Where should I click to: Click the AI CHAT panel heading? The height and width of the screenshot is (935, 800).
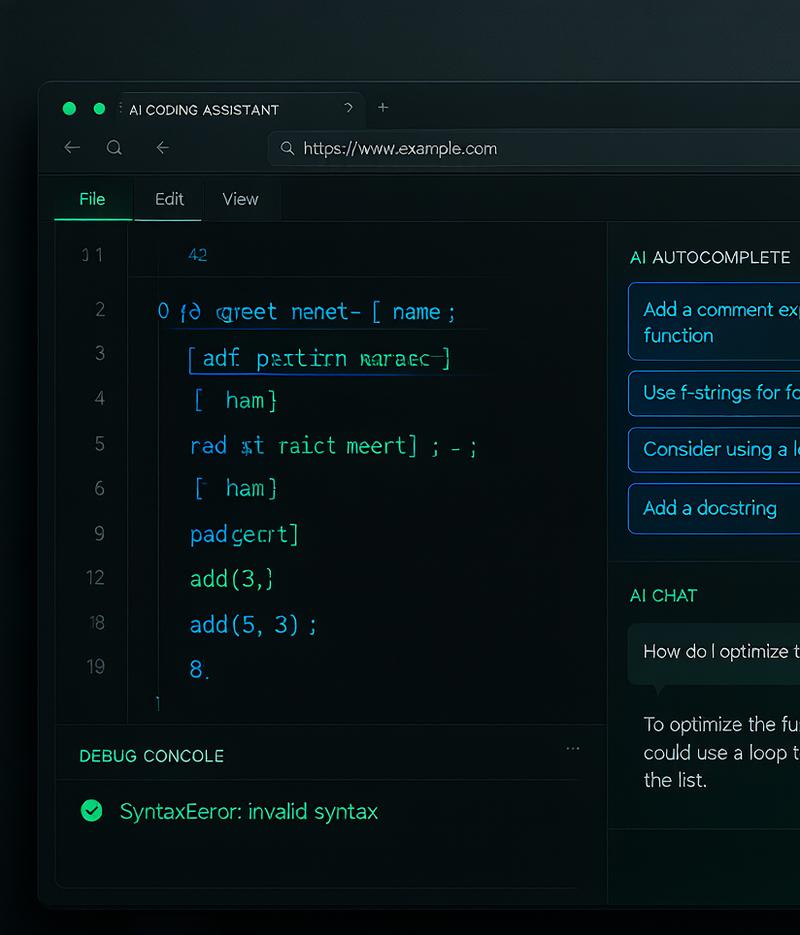click(663, 596)
